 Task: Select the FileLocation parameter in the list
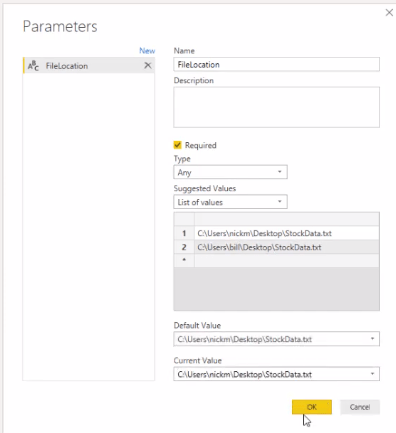[89, 65]
